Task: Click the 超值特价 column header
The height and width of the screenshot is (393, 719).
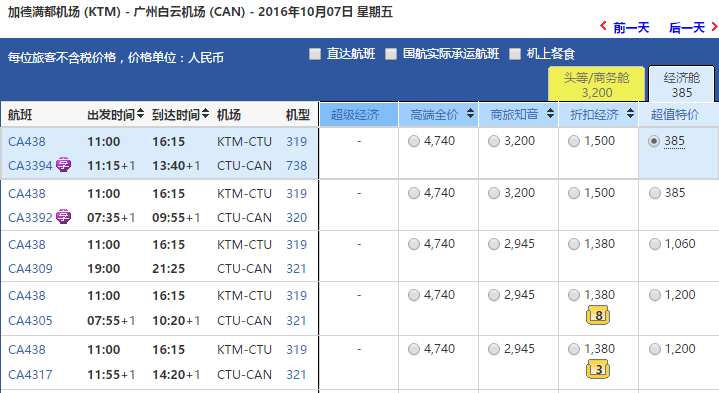Action: pyautogui.click(x=679, y=115)
